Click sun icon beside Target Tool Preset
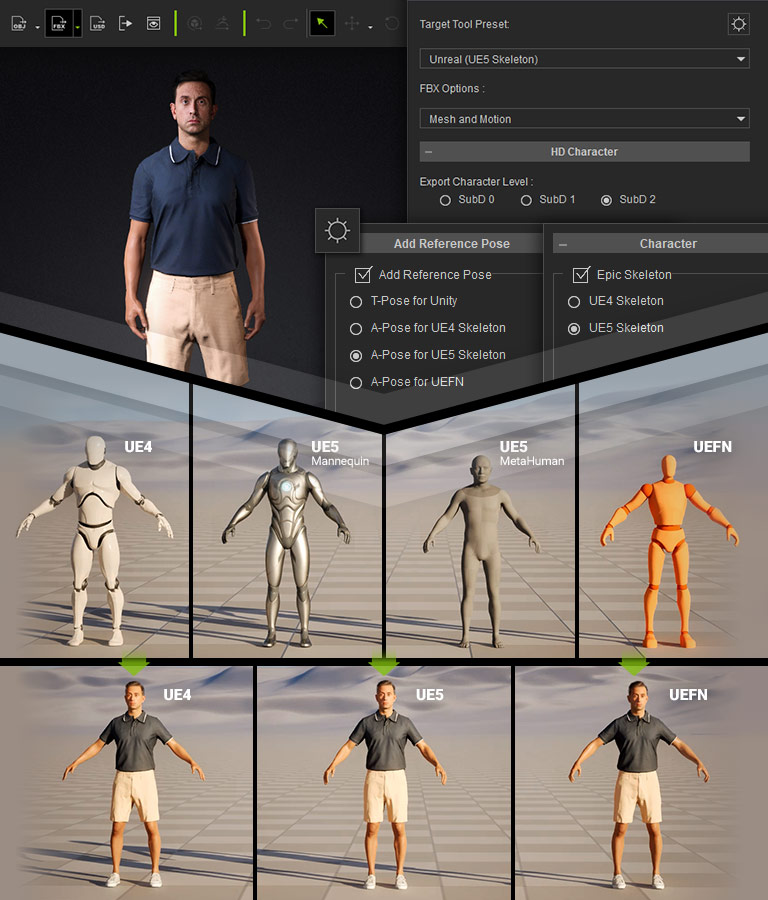Viewport: 768px width, 900px height. click(738, 24)
